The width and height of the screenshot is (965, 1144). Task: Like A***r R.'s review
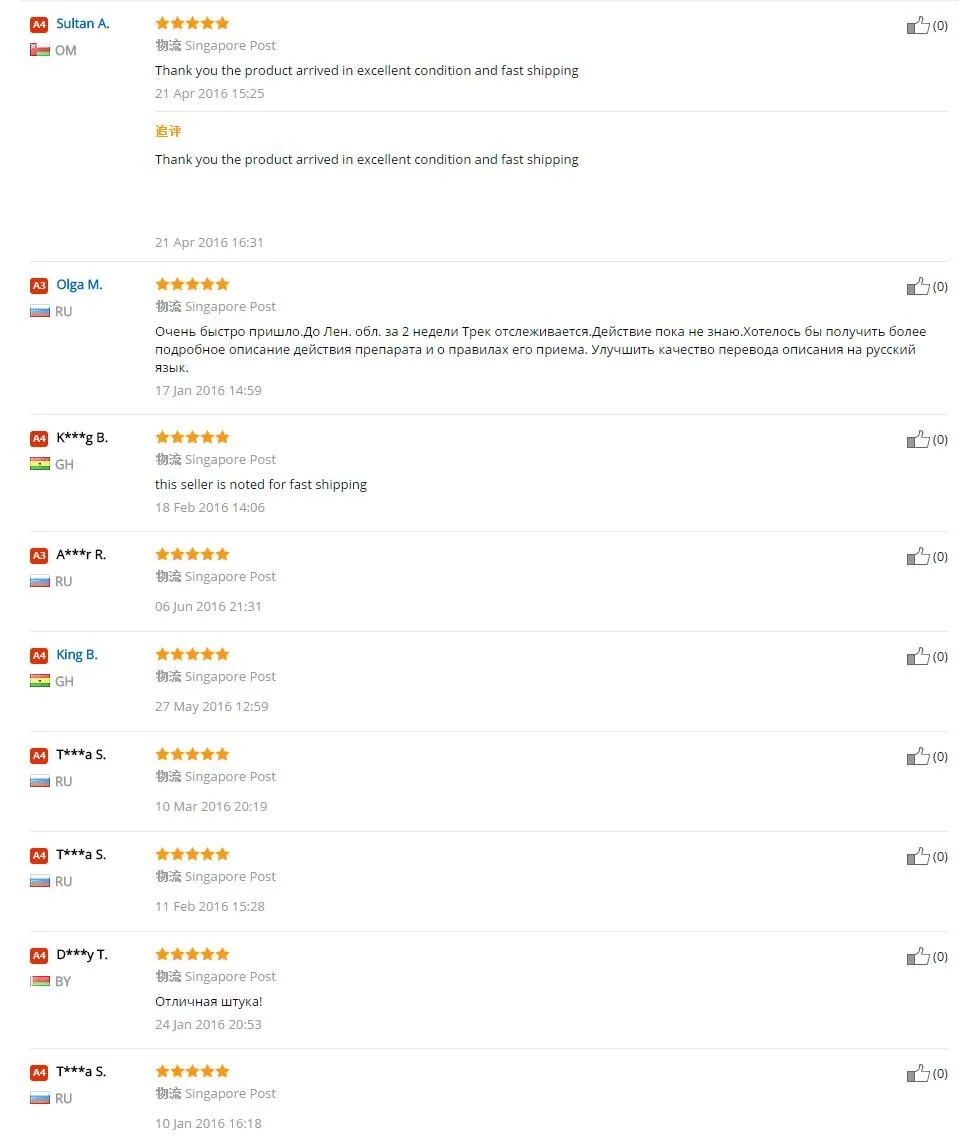click(x=918, y=557)
